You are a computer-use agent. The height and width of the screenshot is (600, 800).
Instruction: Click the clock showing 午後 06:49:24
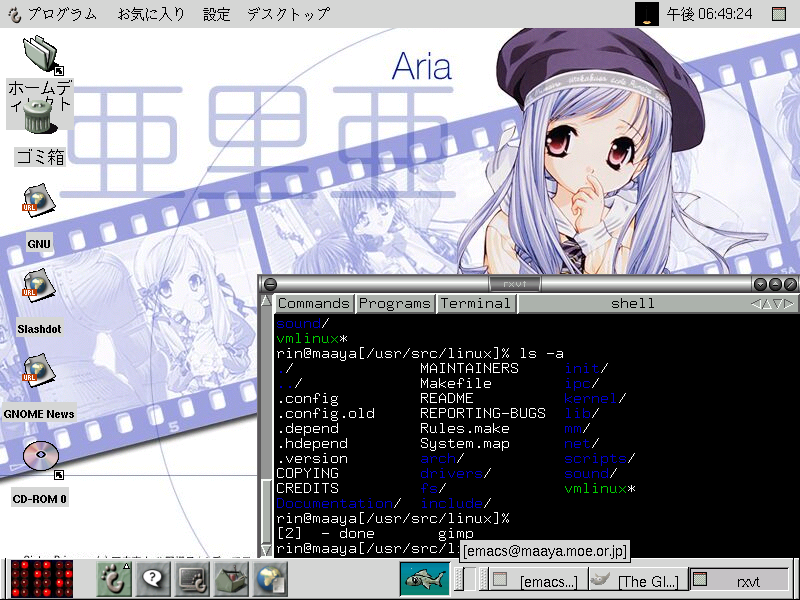click(709, 14)
